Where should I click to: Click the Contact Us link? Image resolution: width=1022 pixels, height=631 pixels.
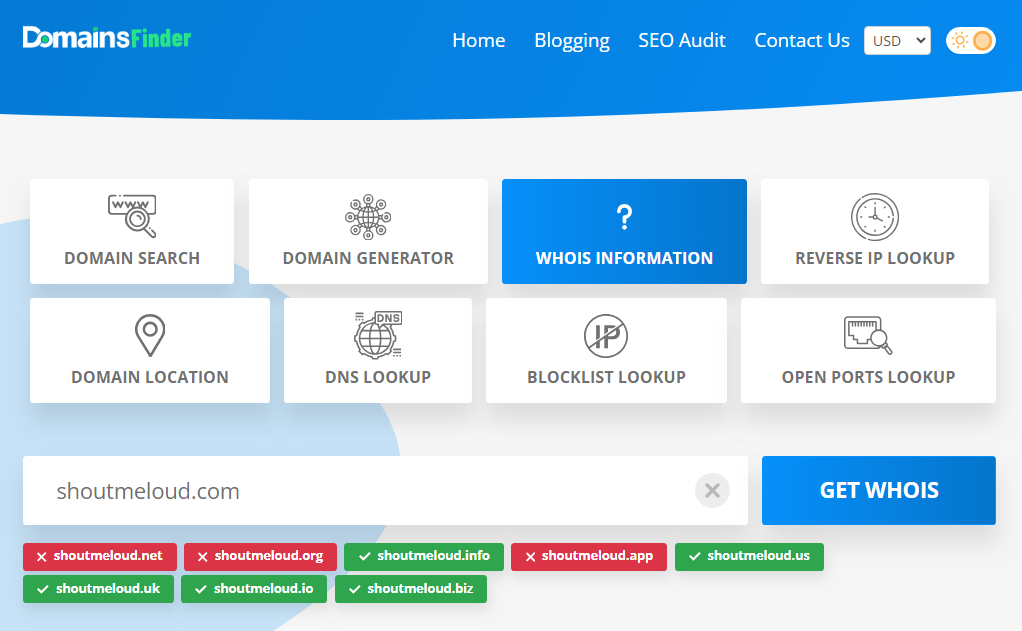[x=802, y=40]
